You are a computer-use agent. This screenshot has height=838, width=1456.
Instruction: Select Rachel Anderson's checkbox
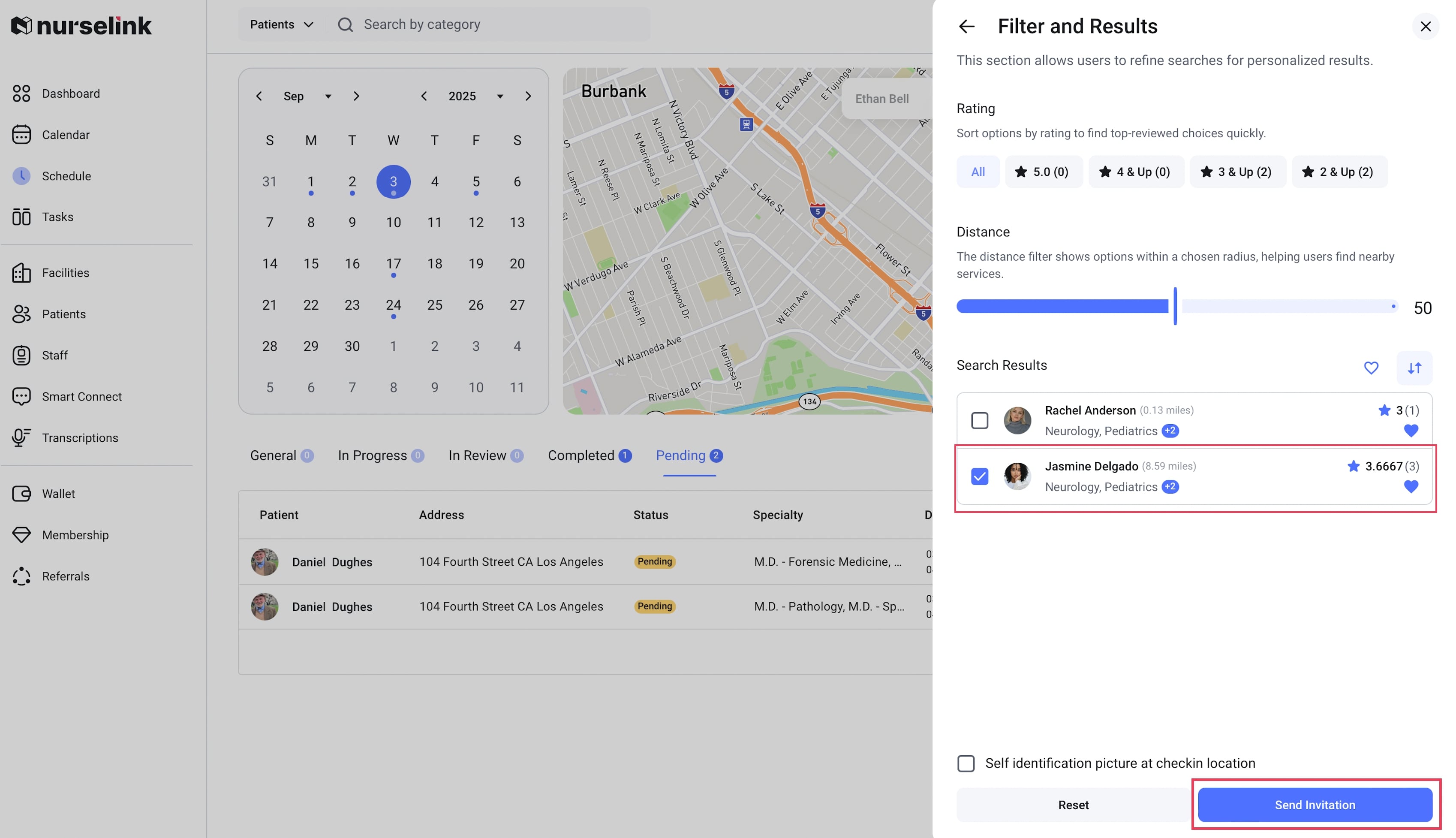(979, 421)
